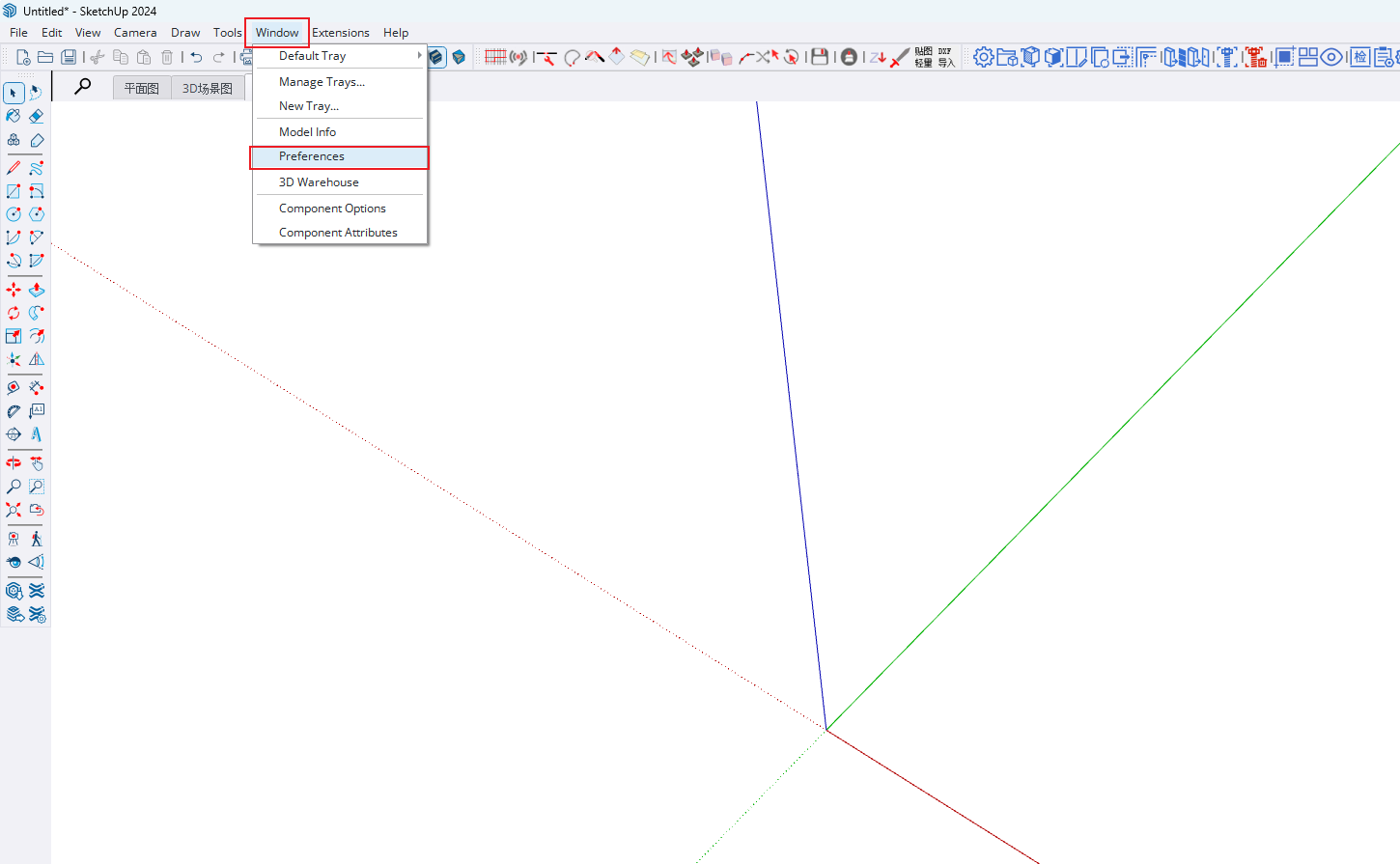The image size is (1400, 864).
Task: Activate the Paint Bucket tool
Action: 14,116
